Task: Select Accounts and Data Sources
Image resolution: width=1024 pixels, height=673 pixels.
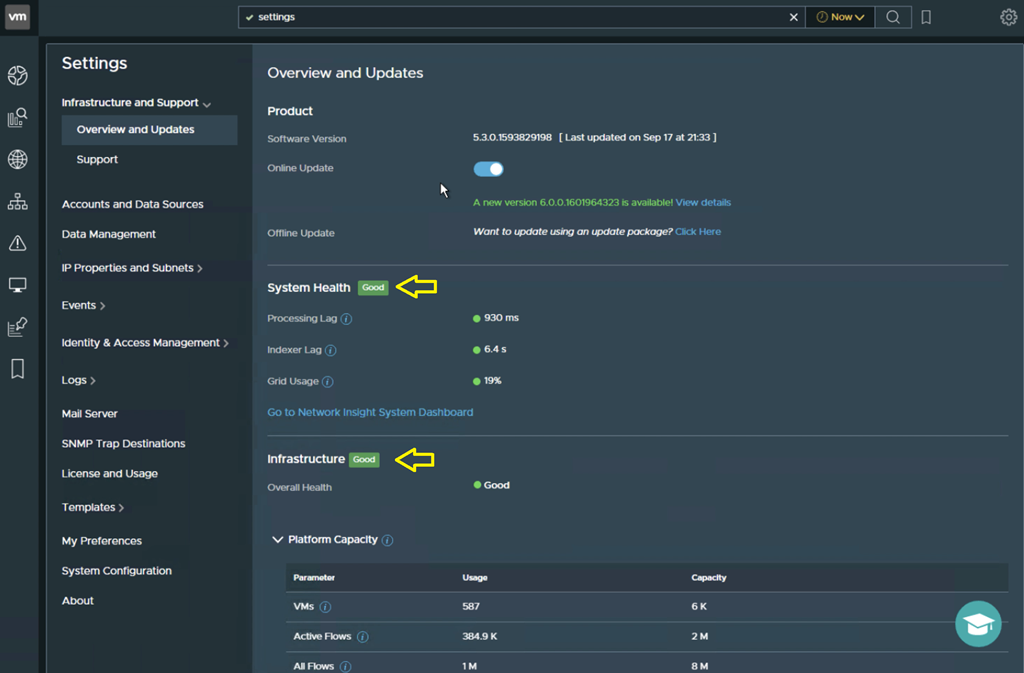Action: pos(132,204)
